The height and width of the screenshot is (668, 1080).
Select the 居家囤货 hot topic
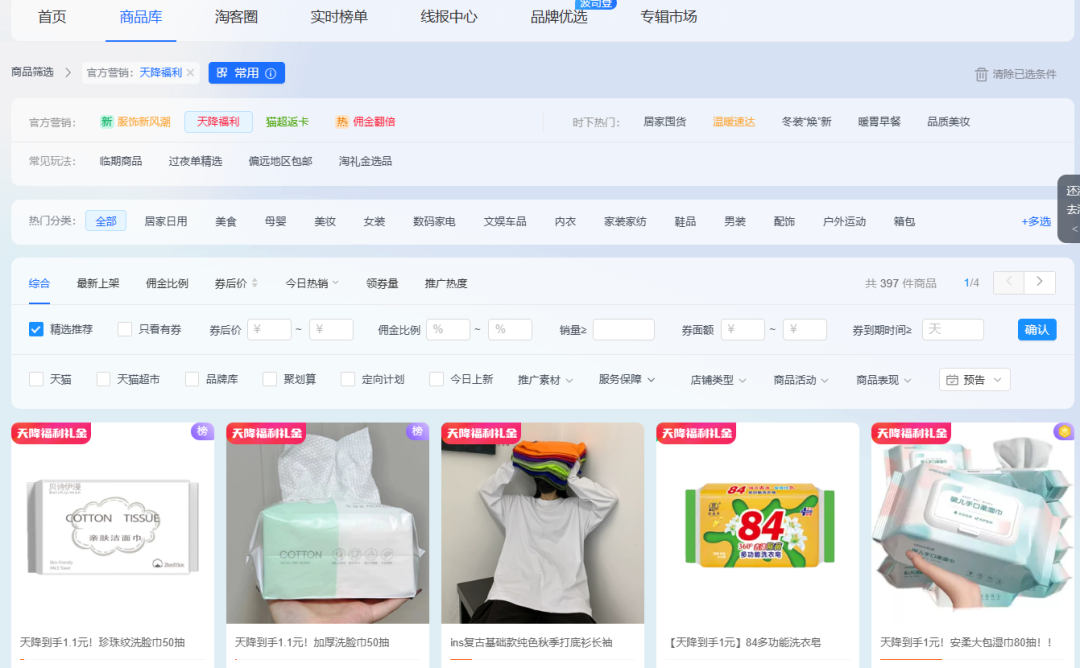[665, 122]
